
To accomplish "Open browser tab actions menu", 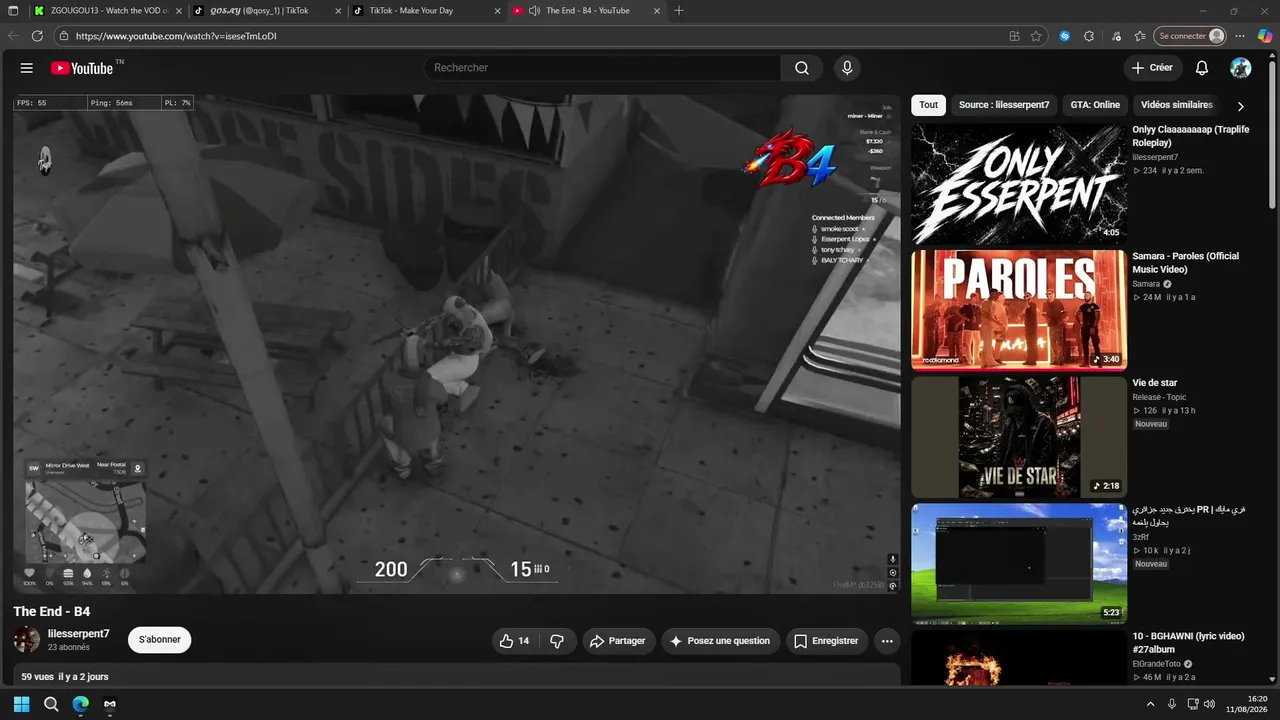I will tap(12, 10).
